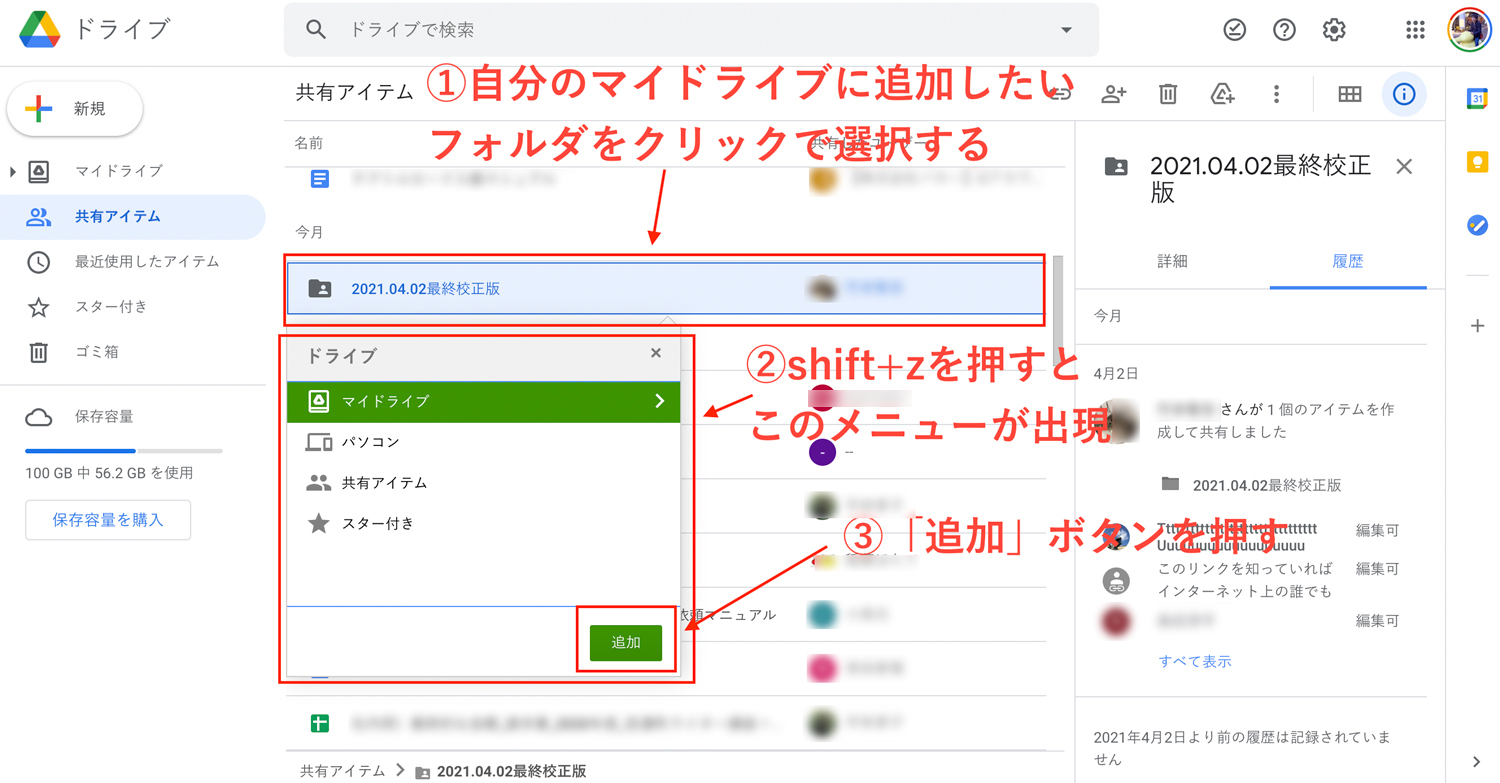Switch to grid view layout
The height and width of the screenshot is (783, 1500).
[1349, 93]
